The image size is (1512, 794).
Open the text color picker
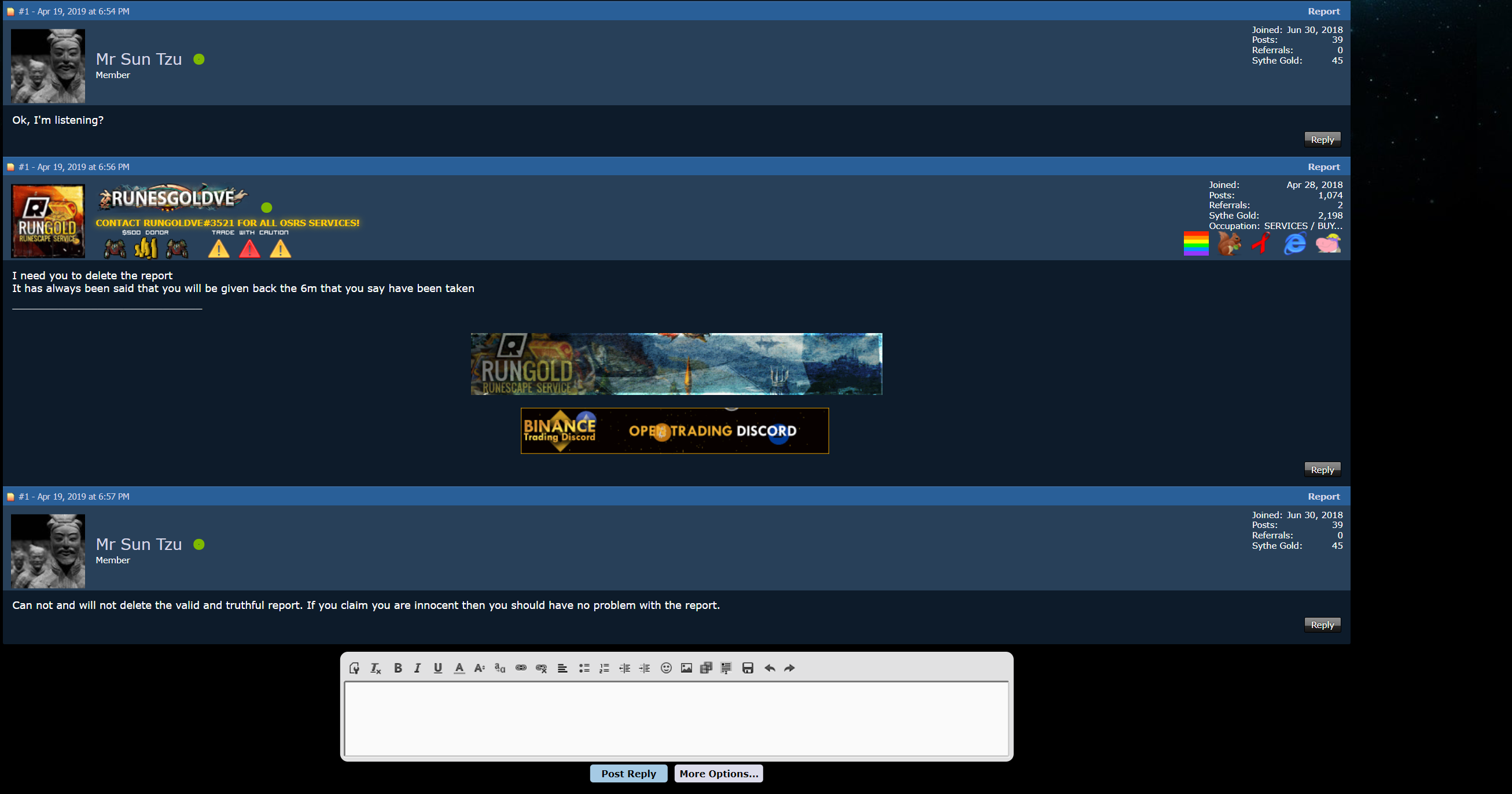pyautogui.click(x=459, y=668)
